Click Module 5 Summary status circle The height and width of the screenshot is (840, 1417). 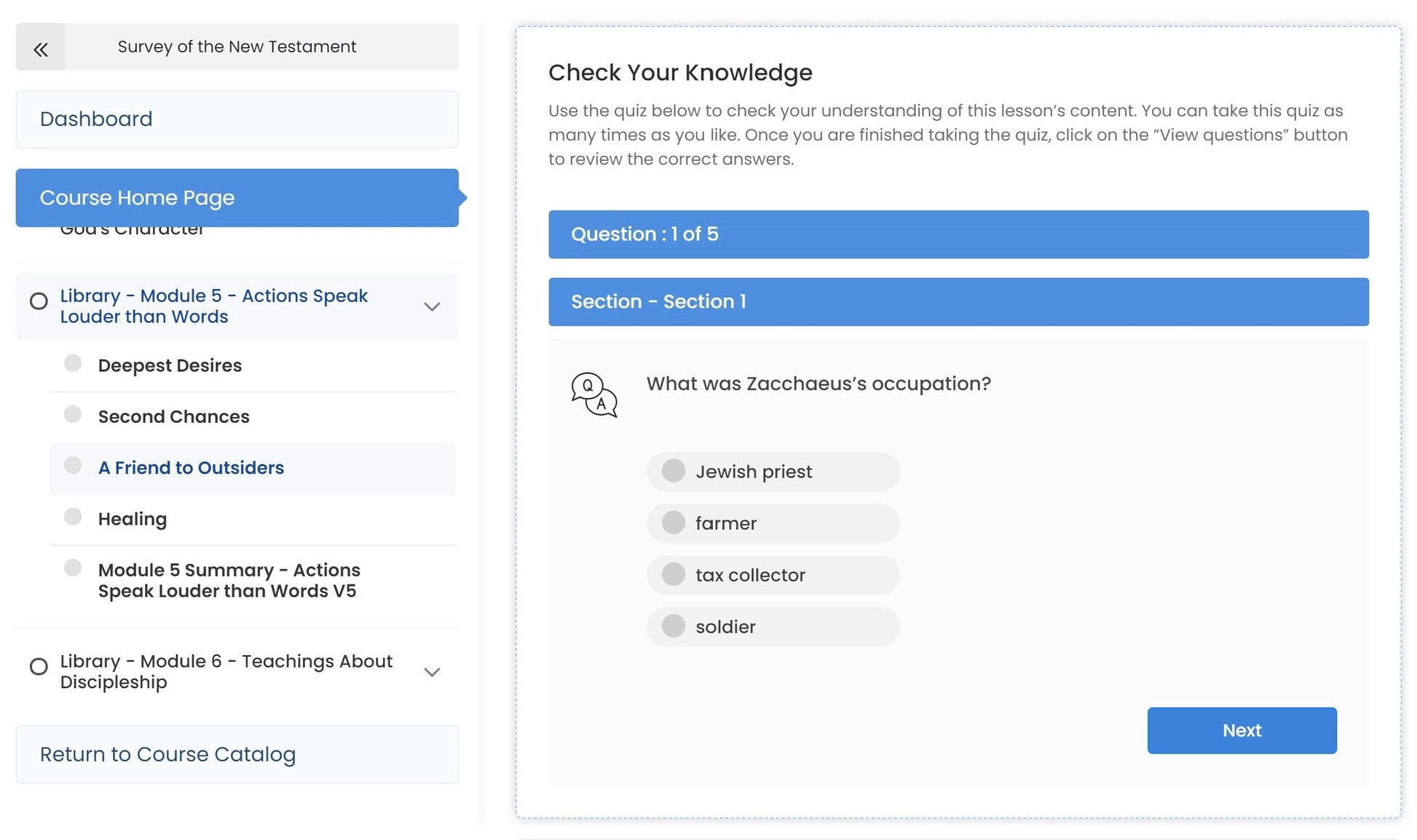[x=73, y=568]
